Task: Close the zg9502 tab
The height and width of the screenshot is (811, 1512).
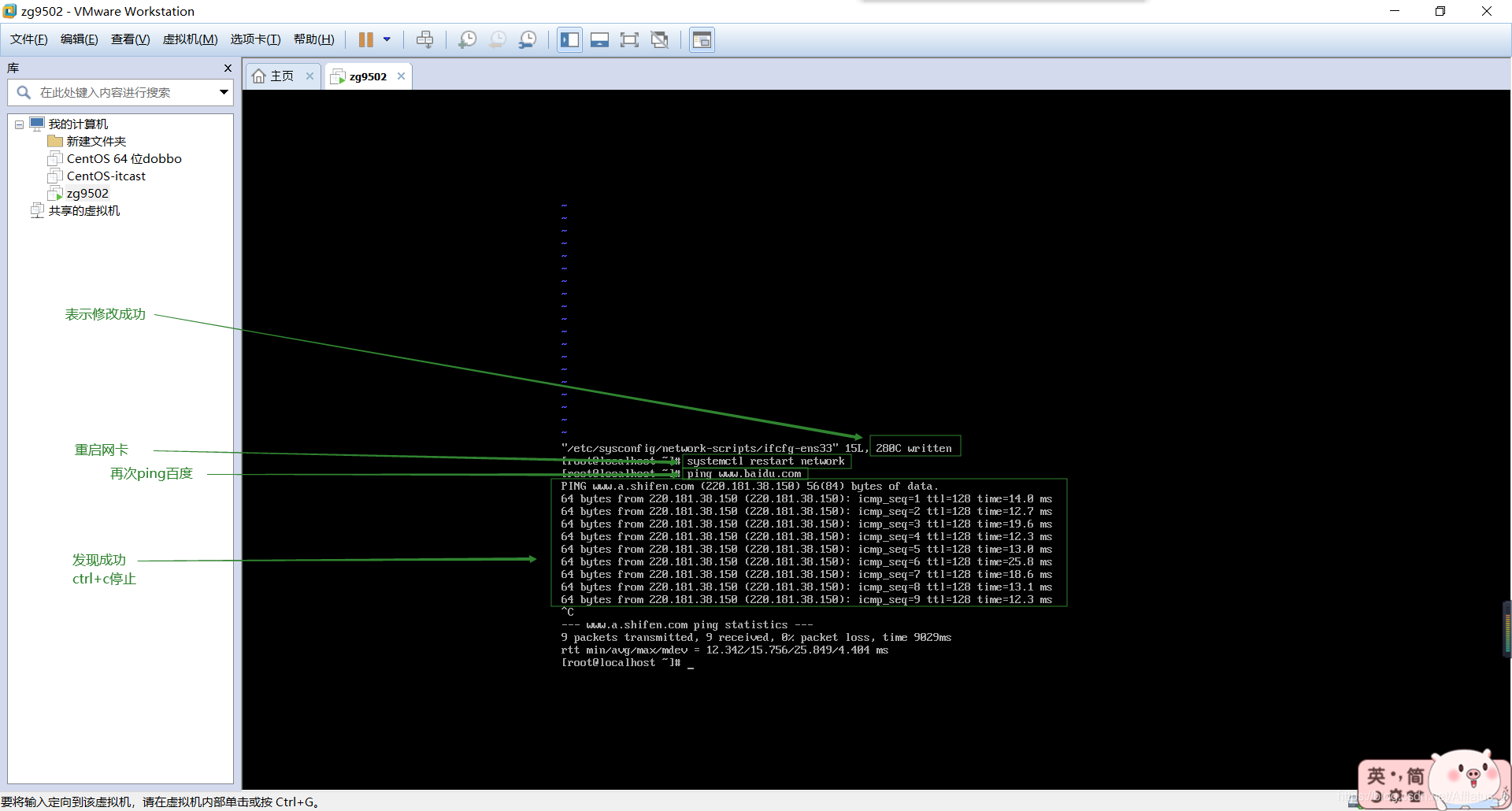Action: (402, 76)
